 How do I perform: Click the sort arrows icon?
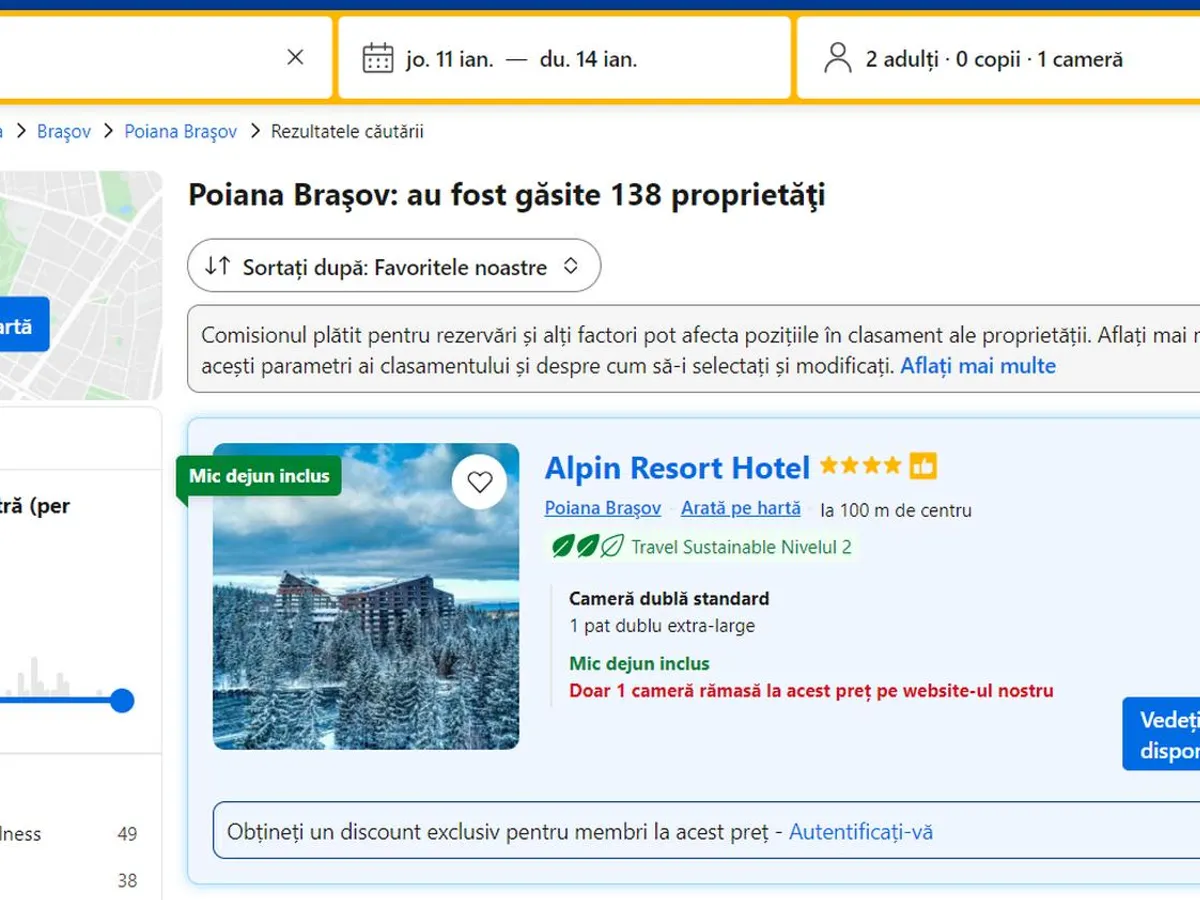coord(217,266)
